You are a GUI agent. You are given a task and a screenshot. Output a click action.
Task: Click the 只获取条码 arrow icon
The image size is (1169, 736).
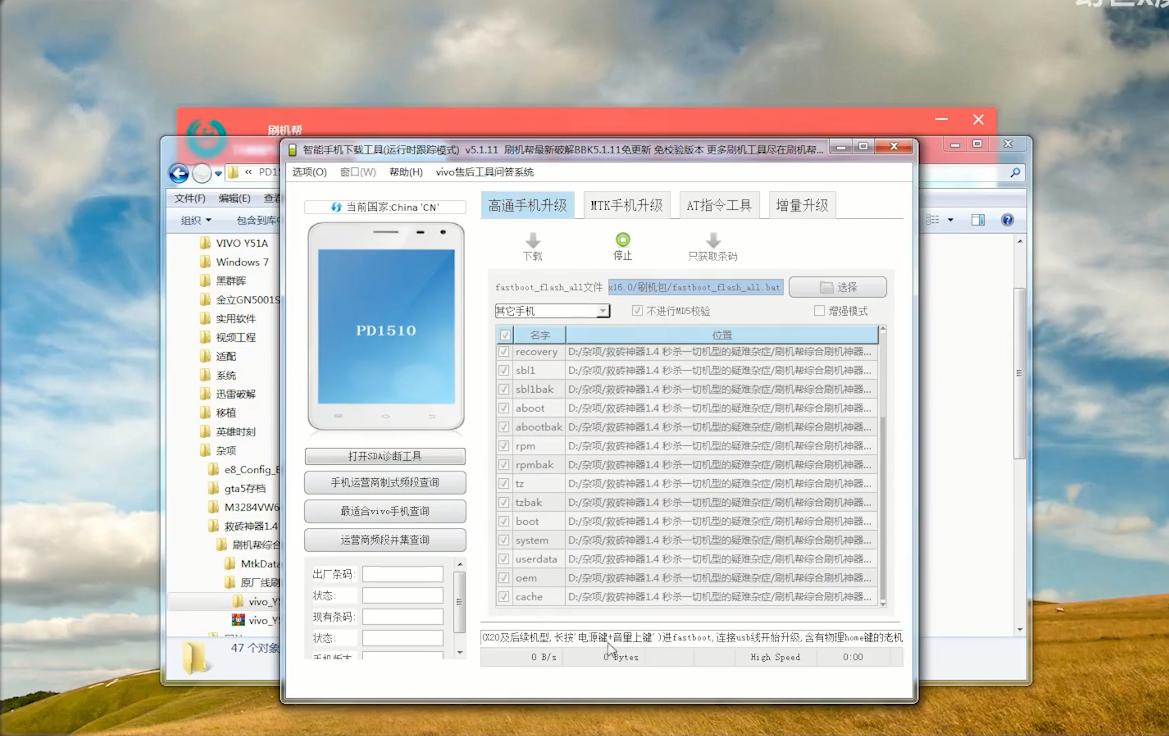point(713,240)
